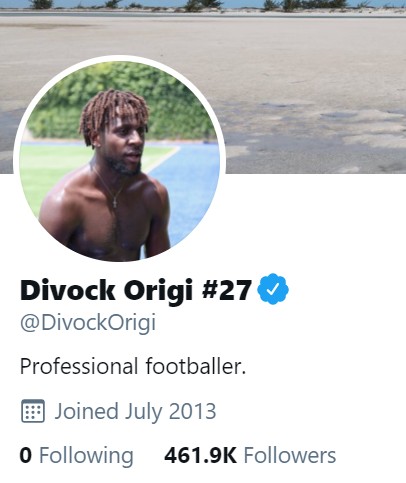The image size is (406, 483).
Task: Click the 461.9K follower count number
Action: click(x=200, y=455)
